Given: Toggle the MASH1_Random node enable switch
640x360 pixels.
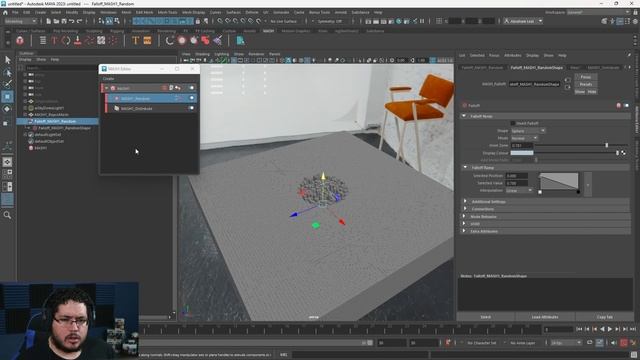Looking at the screenshot, I should (x=191, y=98).
